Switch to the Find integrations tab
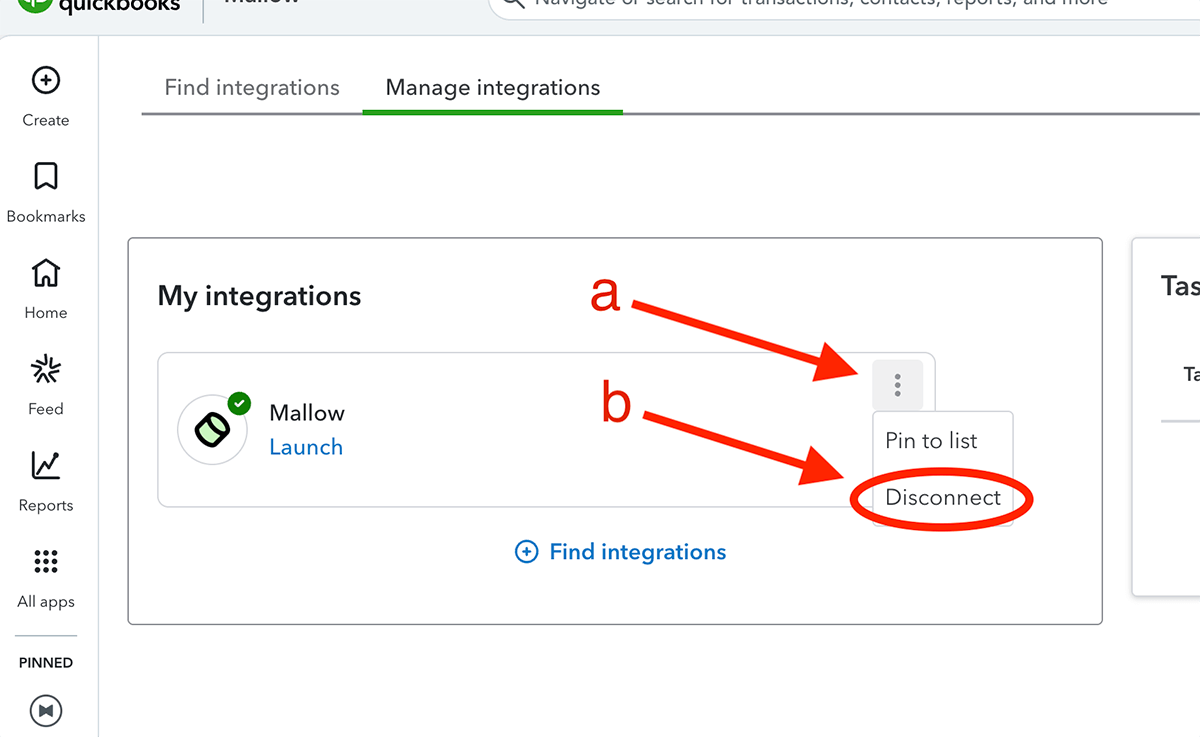This screenshot has height=737, width=1200. (x=252, y=88)
